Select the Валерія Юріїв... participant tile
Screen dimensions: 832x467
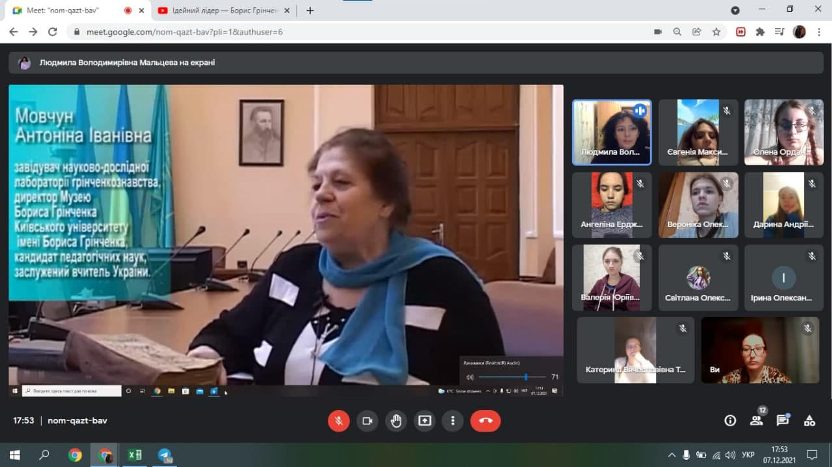pyautogui.click(x=612, y=278)
